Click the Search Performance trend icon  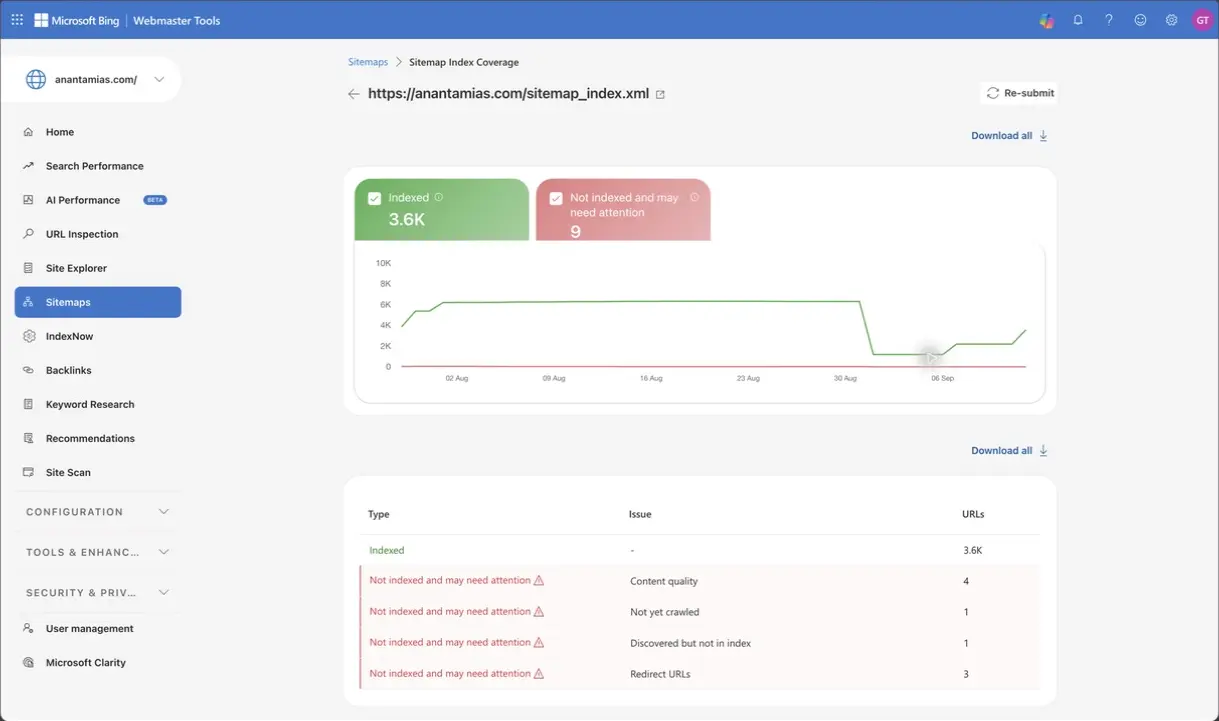coord(28,166)
